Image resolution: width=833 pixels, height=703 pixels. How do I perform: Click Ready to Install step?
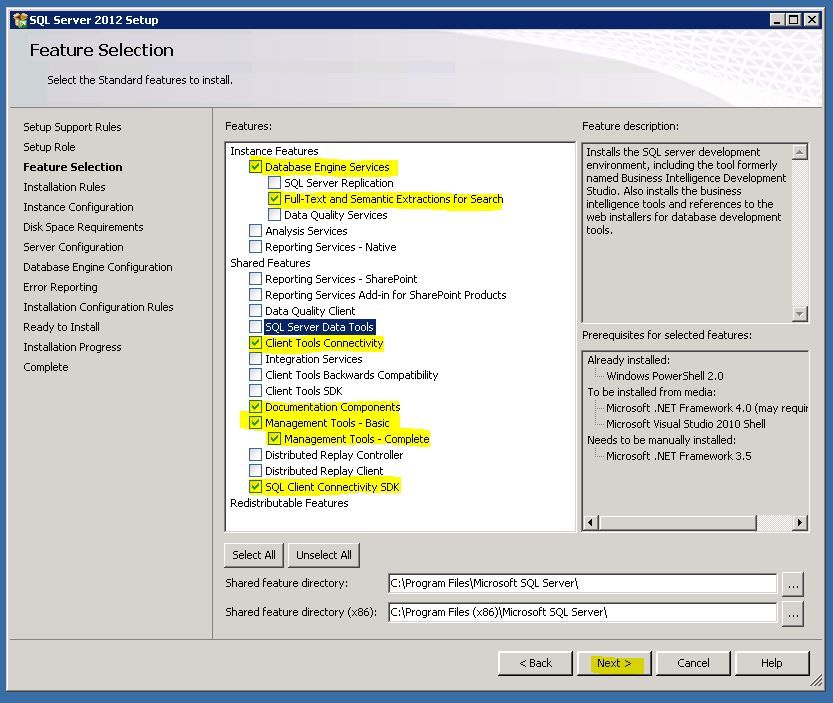coord(62,327)
